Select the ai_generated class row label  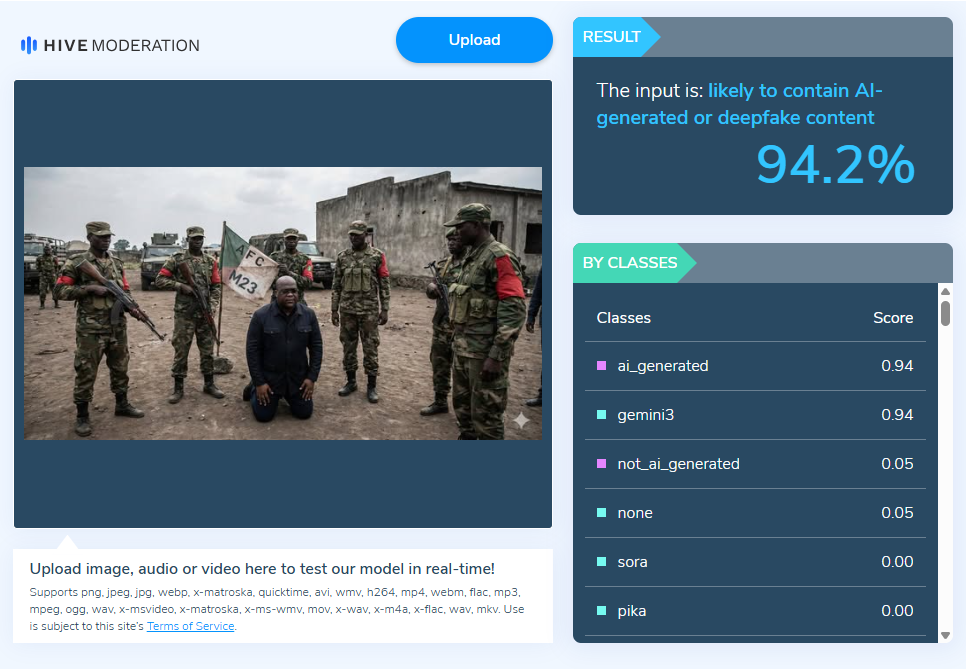(663, 366)
